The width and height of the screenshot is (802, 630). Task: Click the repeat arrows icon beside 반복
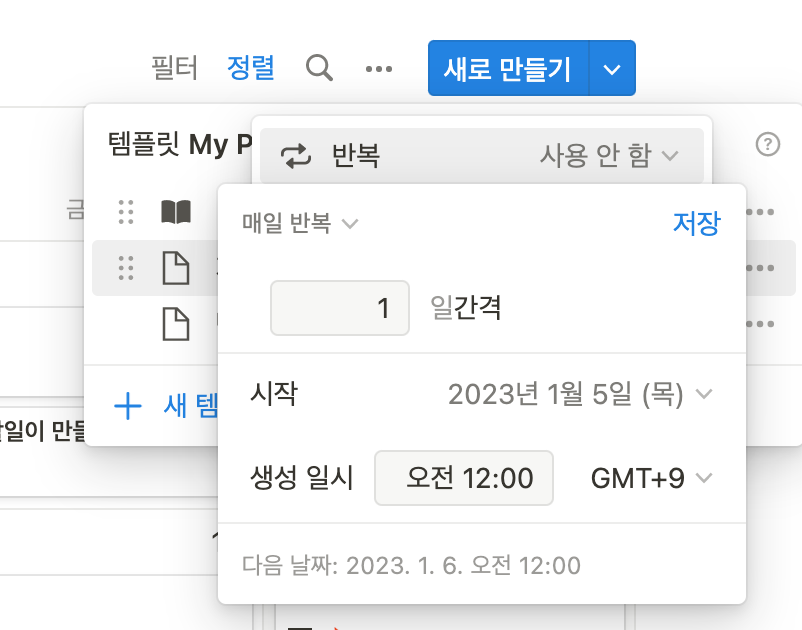click(x=296, y=156)
